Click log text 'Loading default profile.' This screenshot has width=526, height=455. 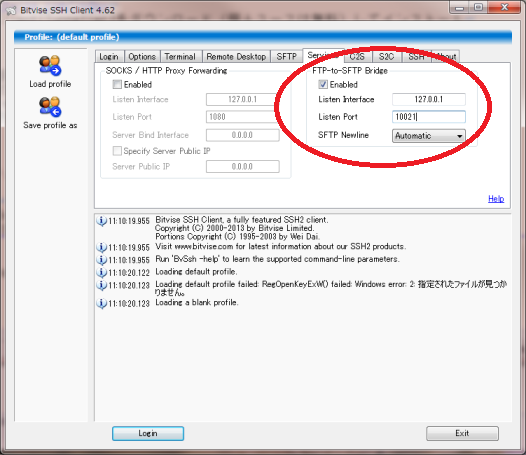tap(196, 272)
